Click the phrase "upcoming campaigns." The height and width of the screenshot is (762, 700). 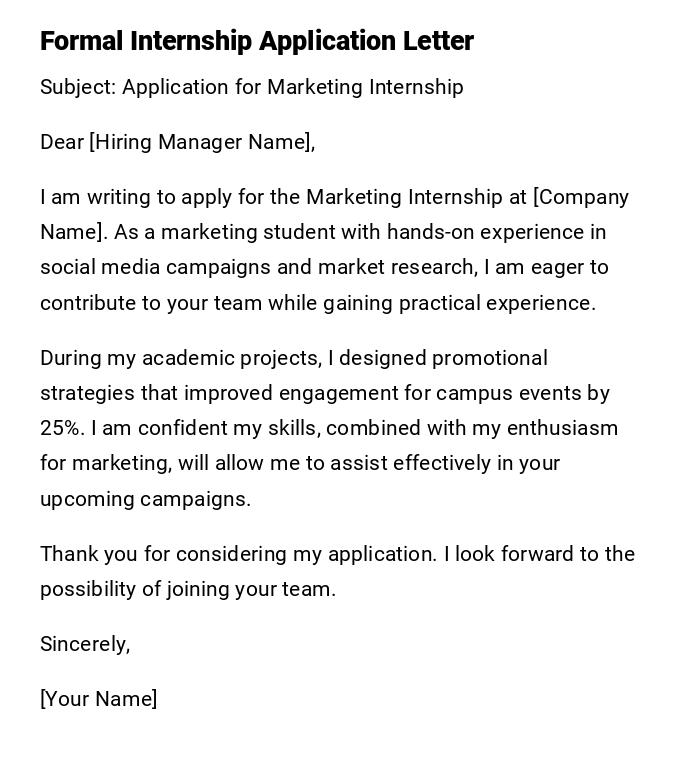pos(145,499)
